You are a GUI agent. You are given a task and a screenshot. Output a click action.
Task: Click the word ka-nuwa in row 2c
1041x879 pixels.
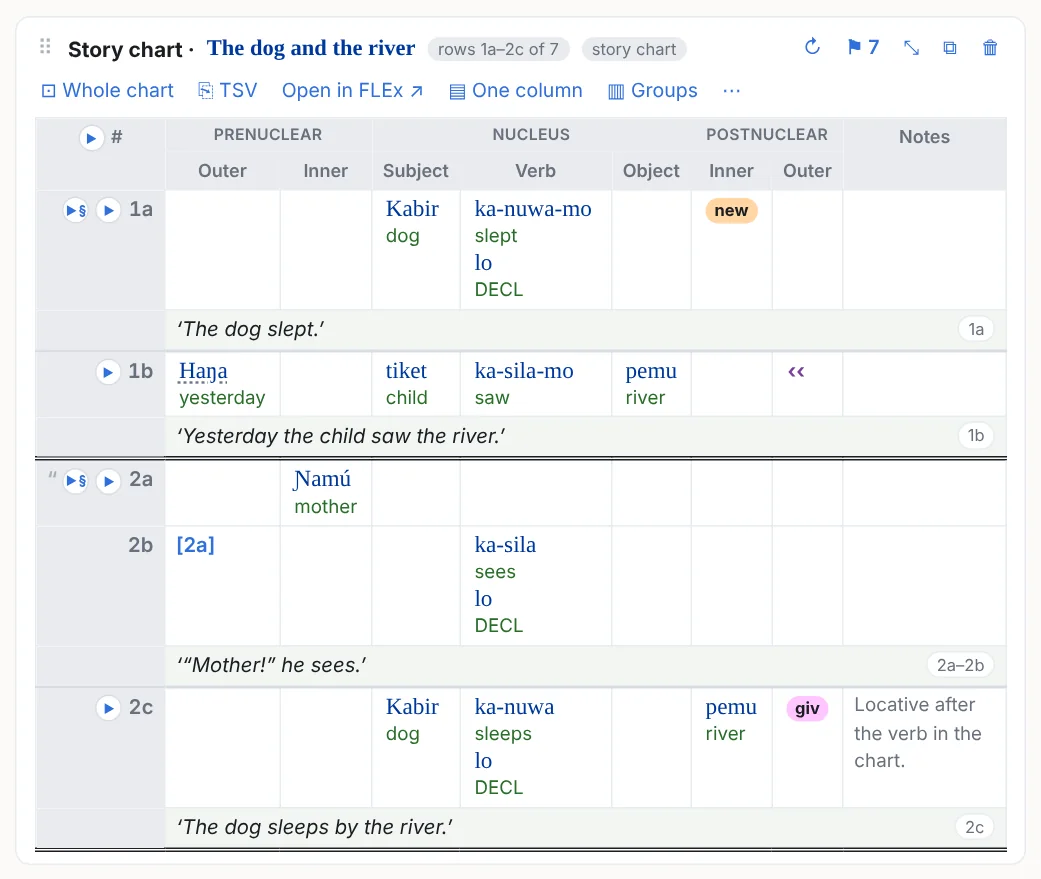click(x=515, y=707)
